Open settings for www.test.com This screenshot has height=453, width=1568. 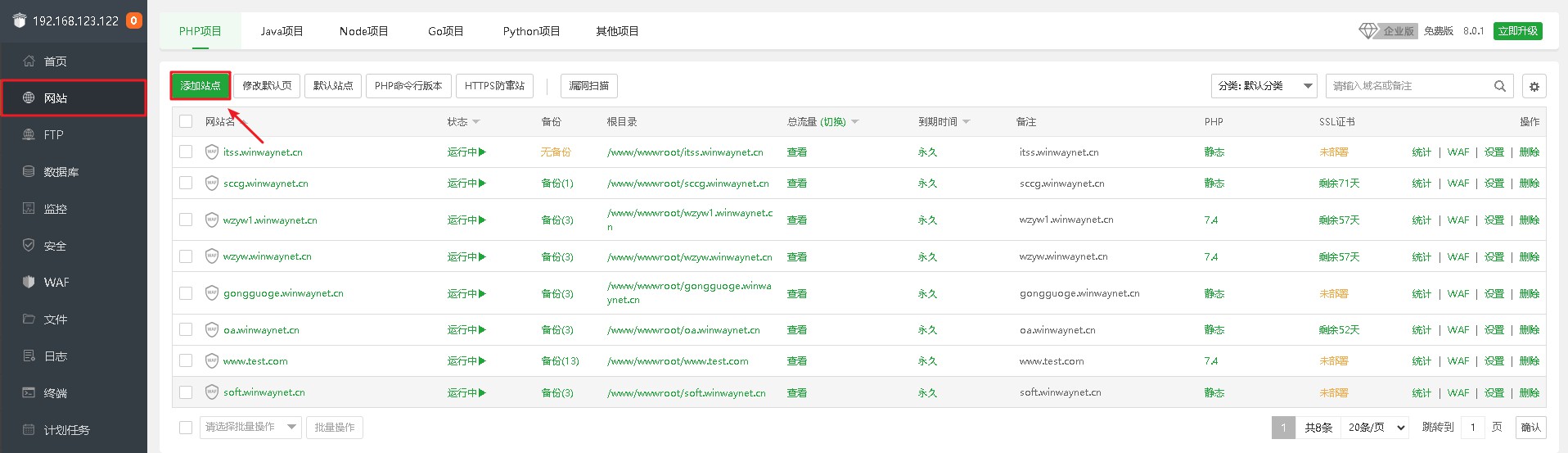click(x=1494, y=361)
